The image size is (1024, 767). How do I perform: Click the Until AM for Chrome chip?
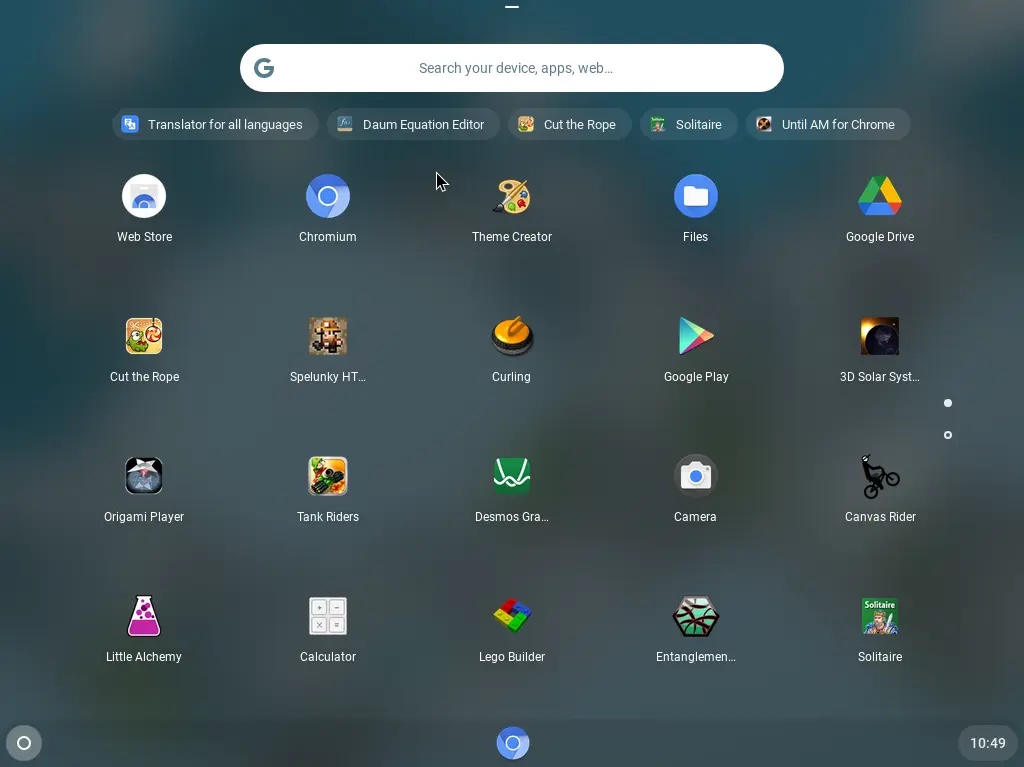[x=827, y=124]
